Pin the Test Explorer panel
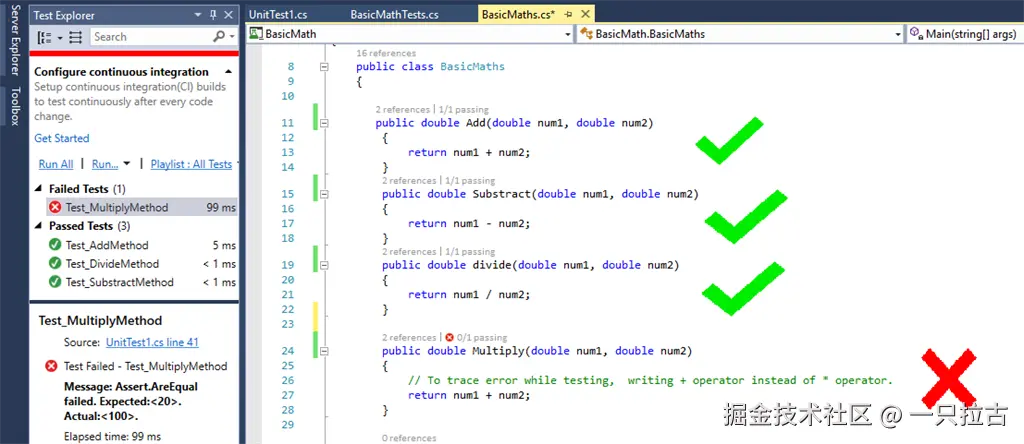The width and height of the screenshot is (1024, 444). click(x=213, y=15)
